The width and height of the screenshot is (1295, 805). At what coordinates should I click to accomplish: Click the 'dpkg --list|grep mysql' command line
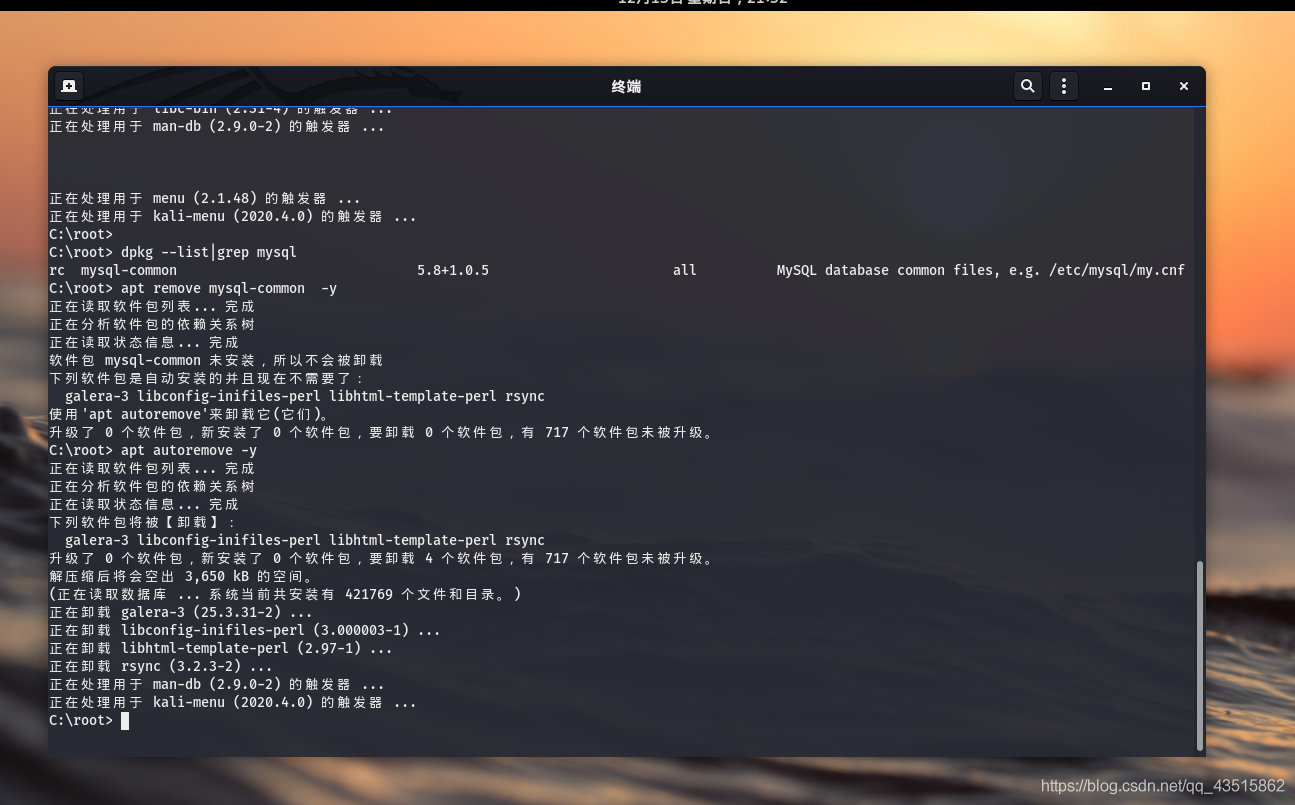[173, 252]
